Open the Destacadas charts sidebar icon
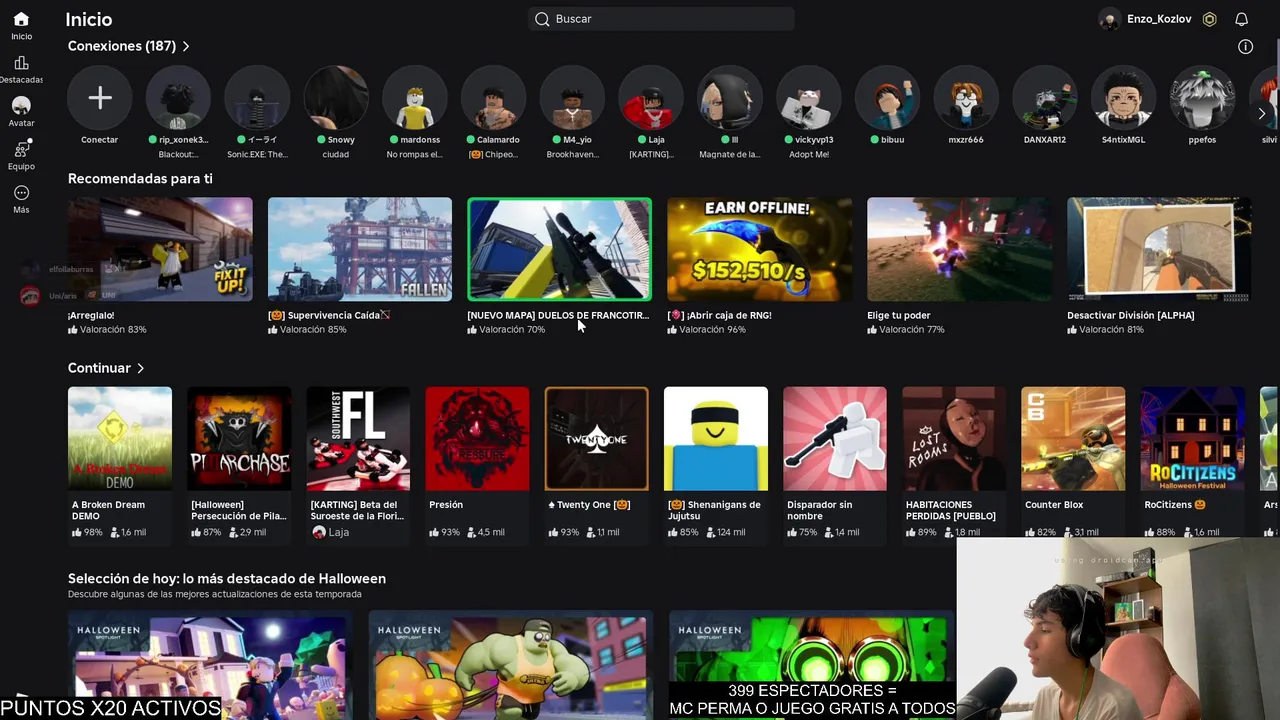This screenshot has height=720, width=1280. 21,63
